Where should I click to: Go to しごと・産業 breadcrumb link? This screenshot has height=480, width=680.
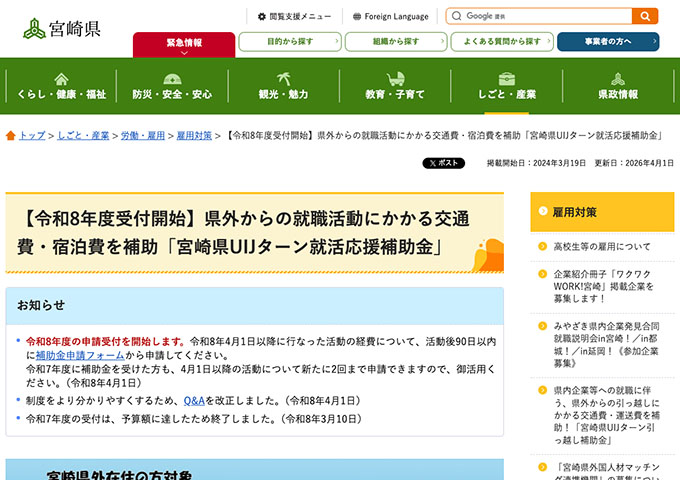(83, 135)
